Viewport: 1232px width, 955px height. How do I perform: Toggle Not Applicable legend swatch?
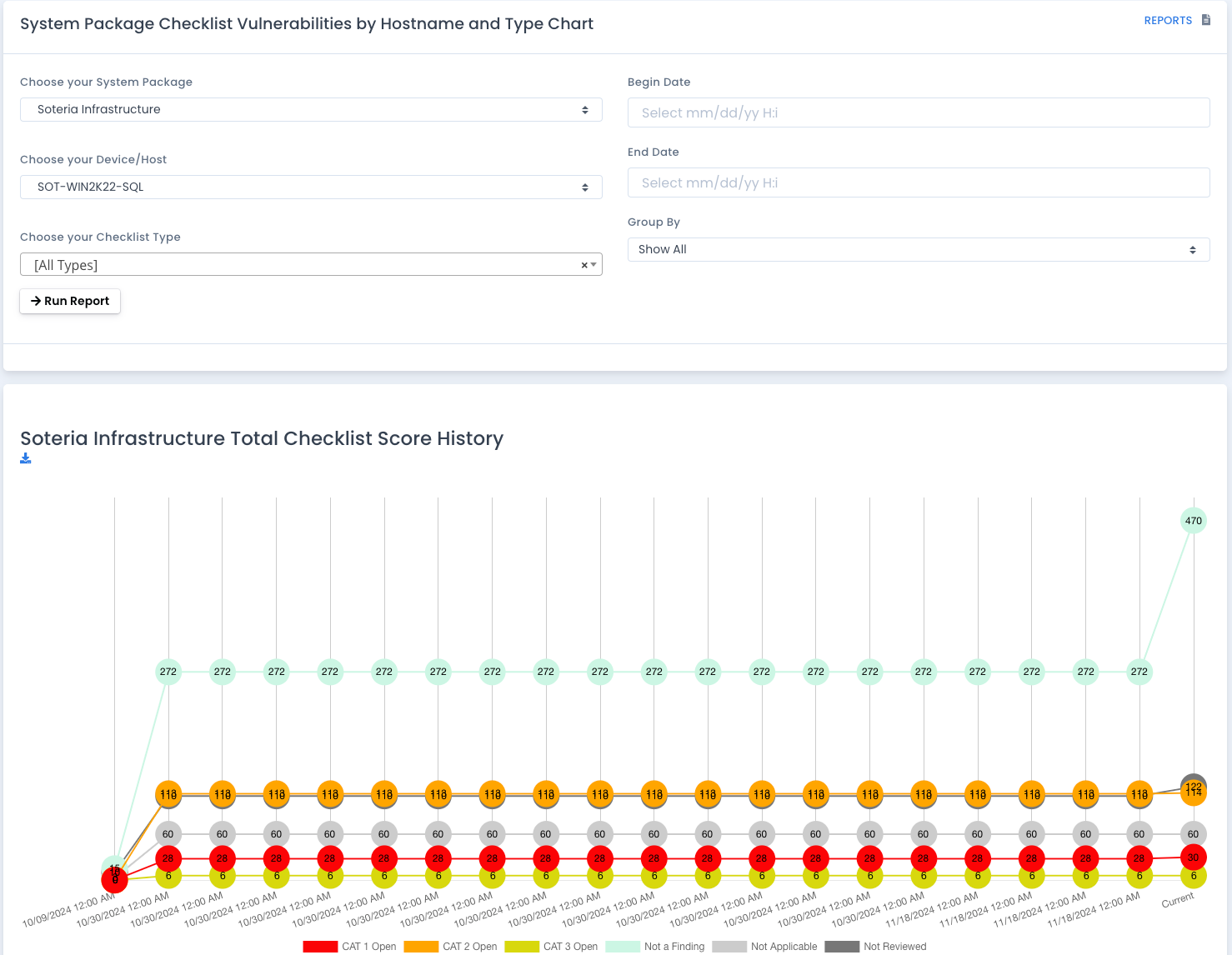pyautogui.click(x=729, y=947)
